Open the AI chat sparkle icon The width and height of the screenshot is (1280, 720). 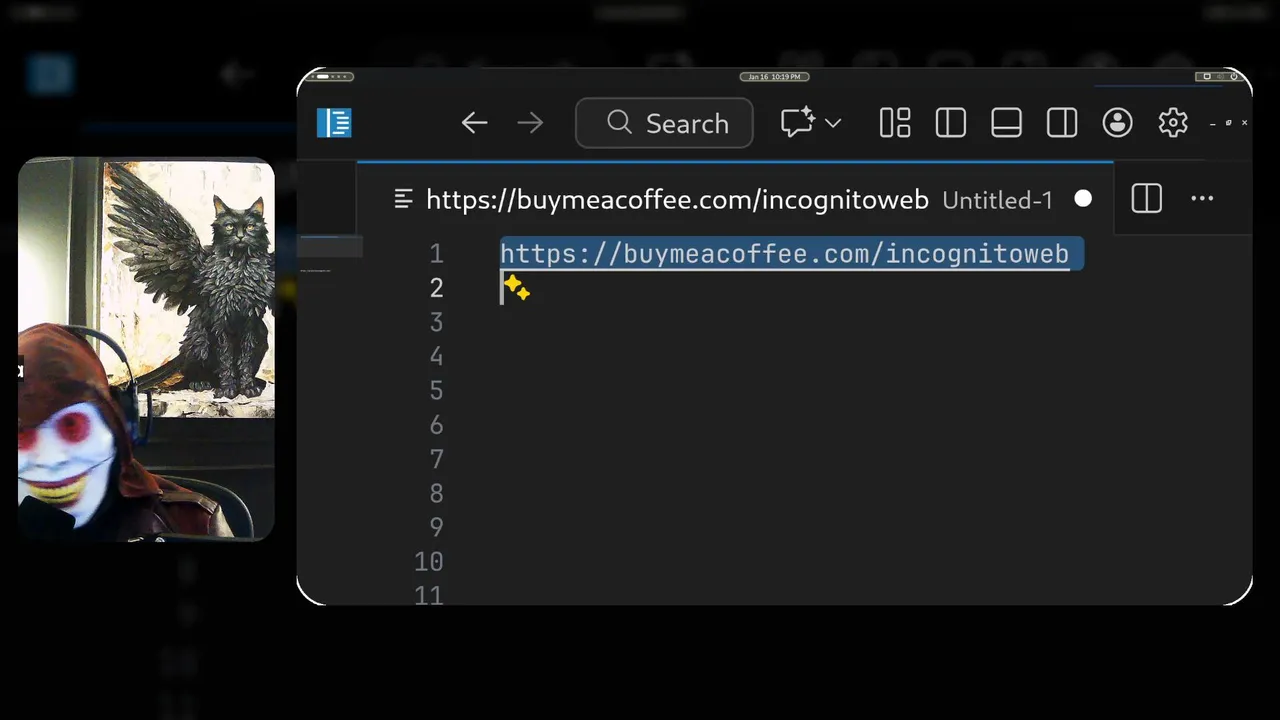click(797, 123)
